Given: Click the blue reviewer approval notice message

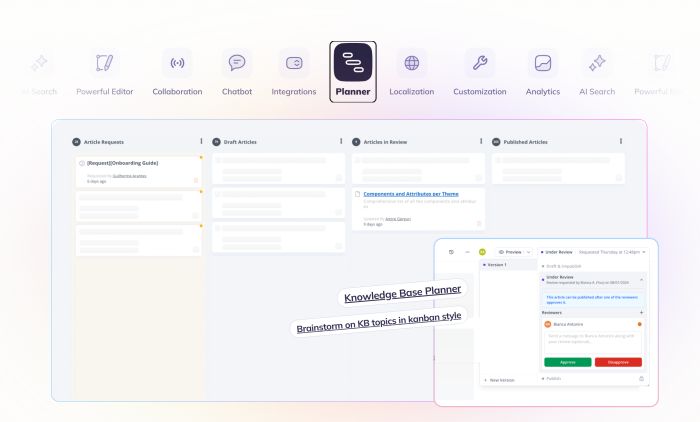Looking at the screenshot, I should (592, 300).
